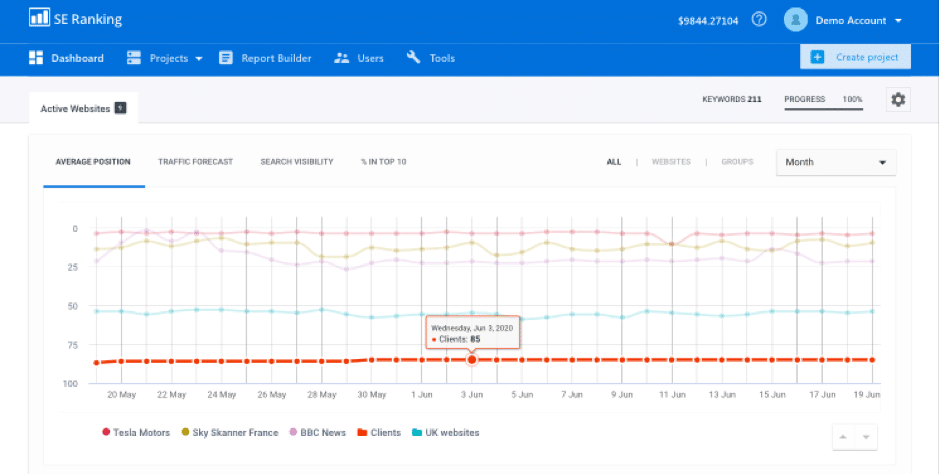Open the help question mark icon

click(x=759, y=19)
